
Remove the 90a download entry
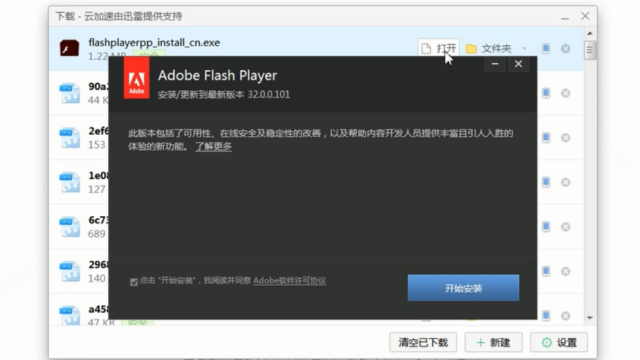coord(565,93)
